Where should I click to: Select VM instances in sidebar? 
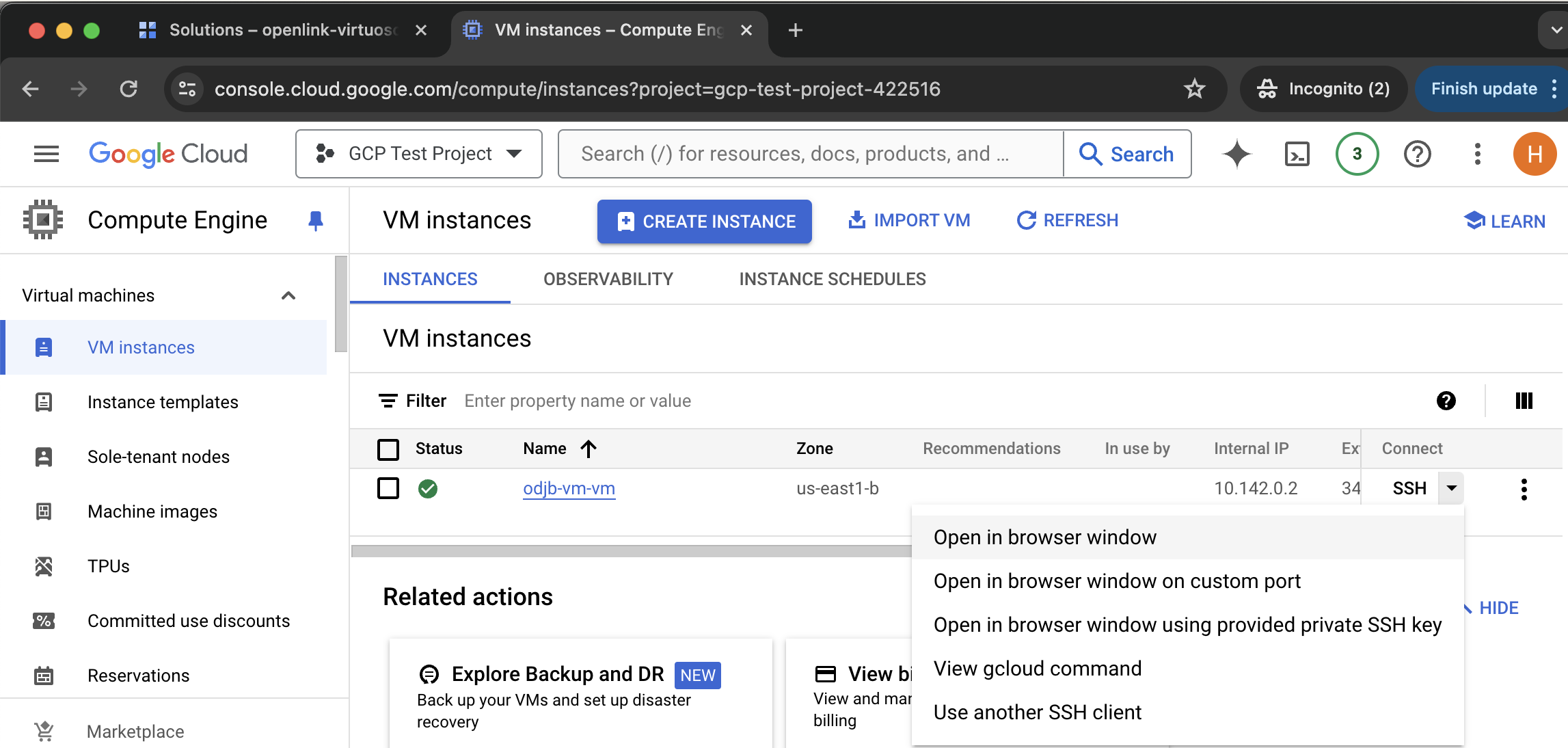click(164, 347)
